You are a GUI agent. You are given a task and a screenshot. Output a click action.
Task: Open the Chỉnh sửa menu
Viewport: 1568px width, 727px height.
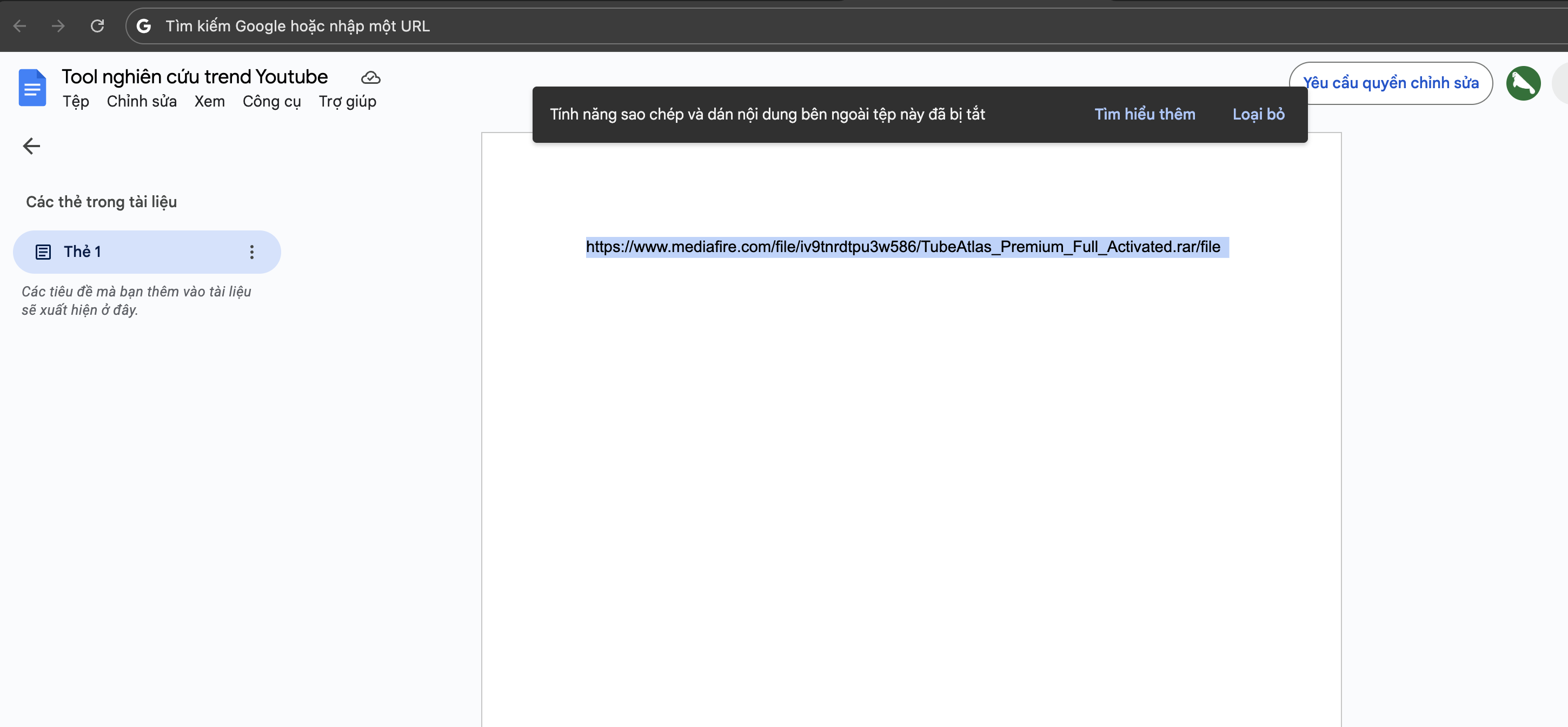pyautogui.click(x=141, y=102)
